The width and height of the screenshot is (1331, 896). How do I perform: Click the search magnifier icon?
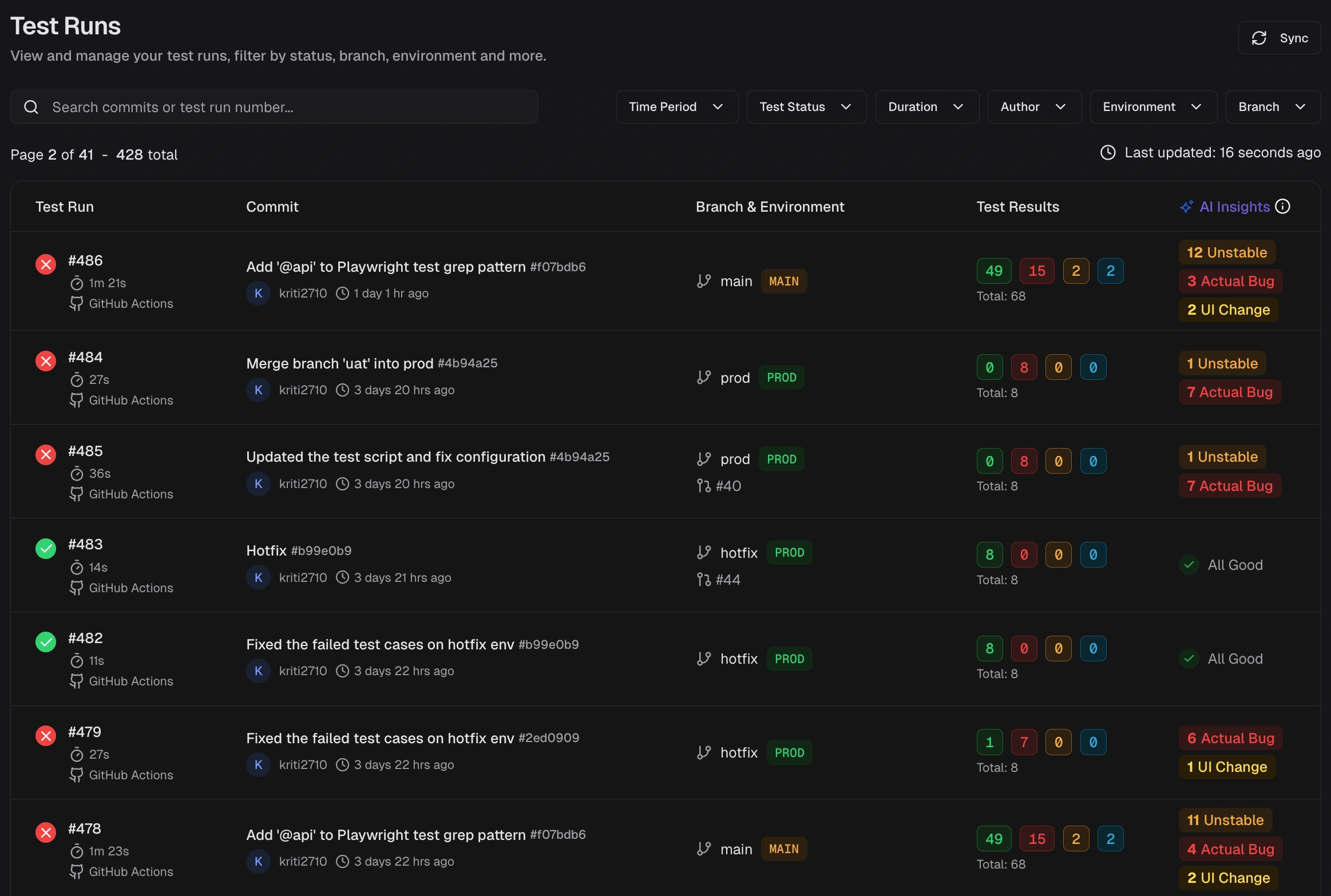point(31,107)
